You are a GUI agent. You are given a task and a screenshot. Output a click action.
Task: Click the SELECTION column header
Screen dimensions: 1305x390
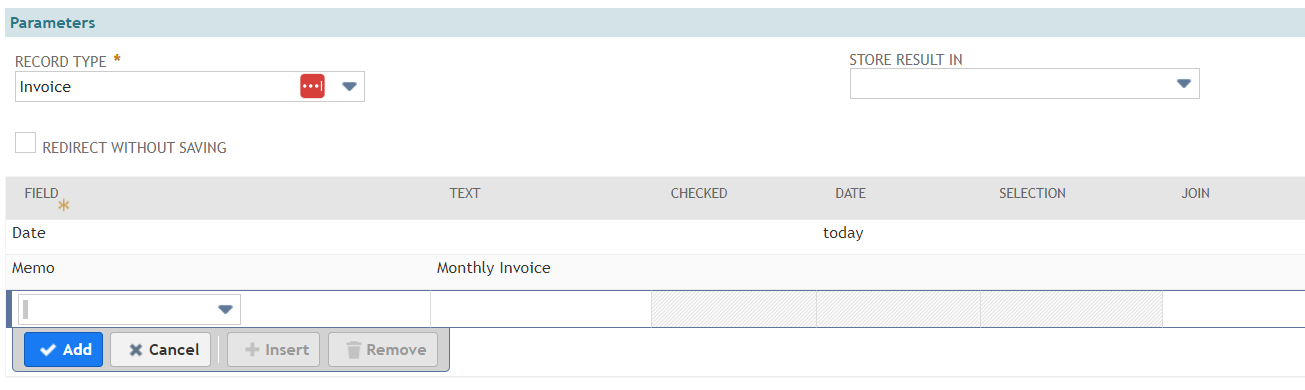tap(1032, 193)
